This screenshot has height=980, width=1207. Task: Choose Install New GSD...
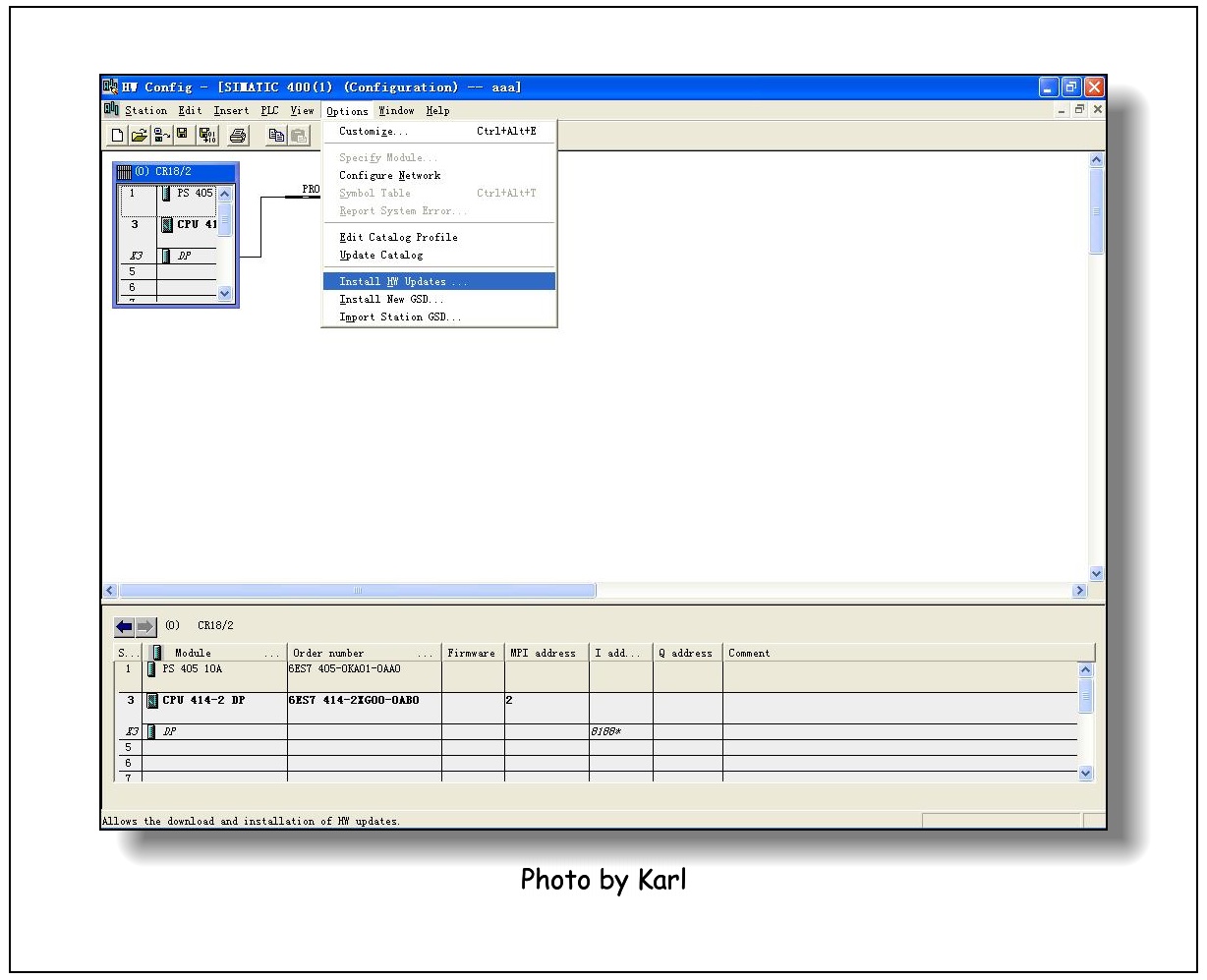(439, 300)
